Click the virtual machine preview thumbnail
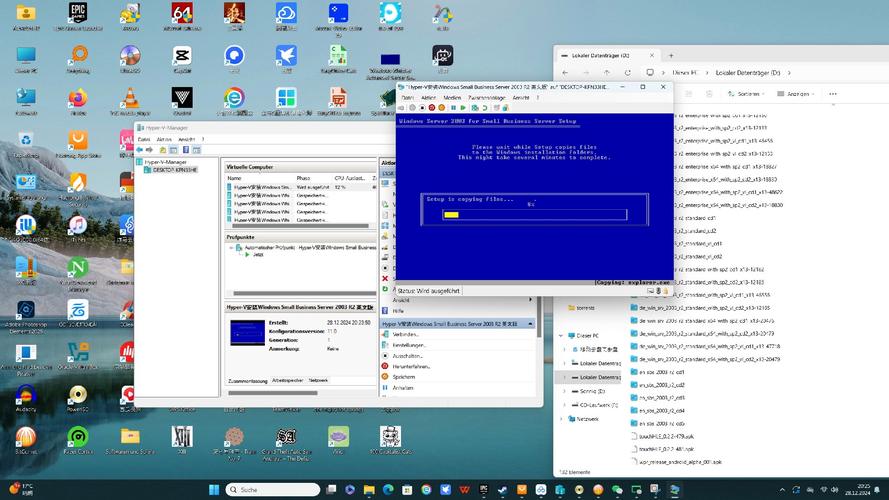 click(247, 333)
